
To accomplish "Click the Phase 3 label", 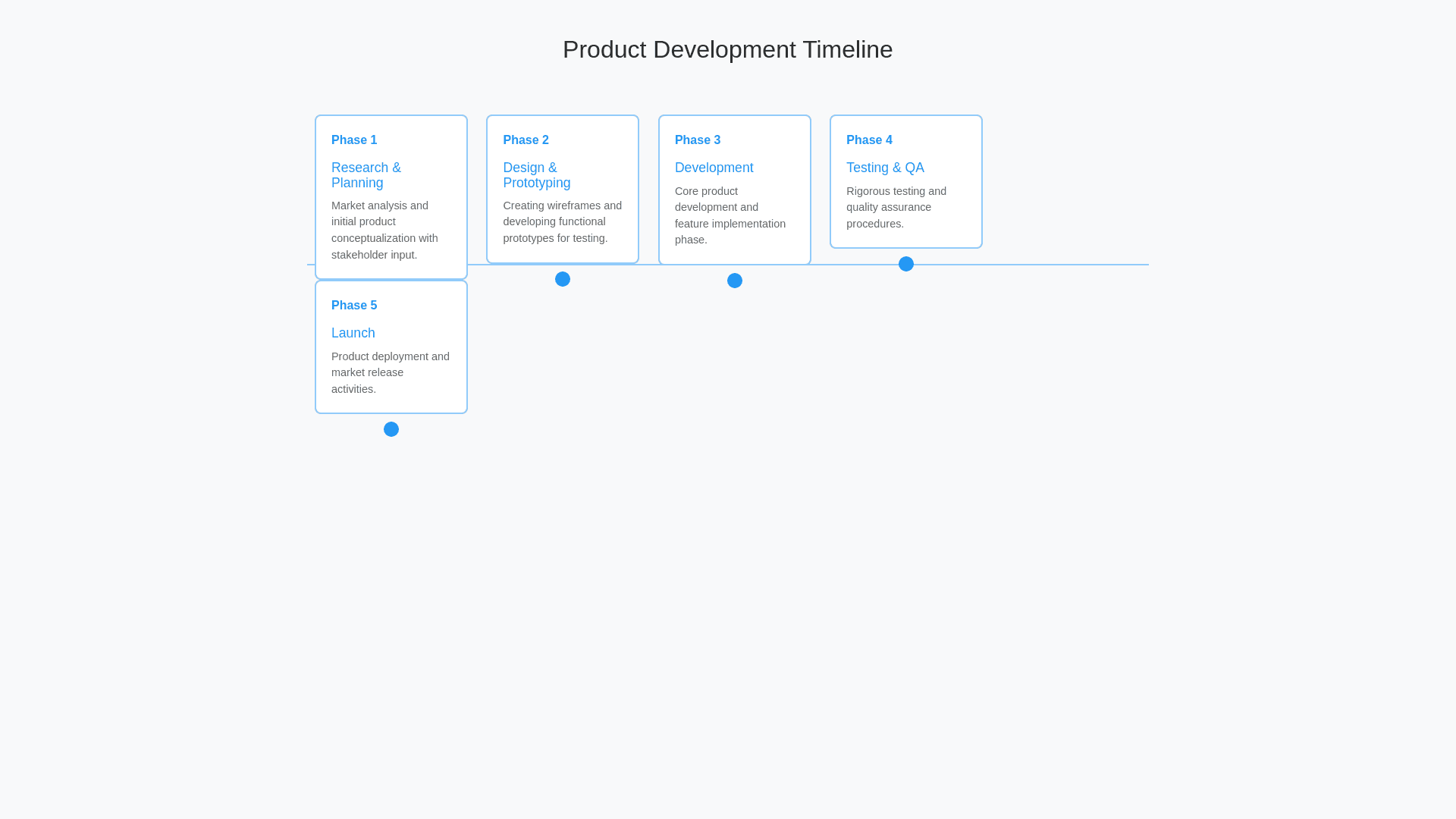I will (x=697, y=140).
